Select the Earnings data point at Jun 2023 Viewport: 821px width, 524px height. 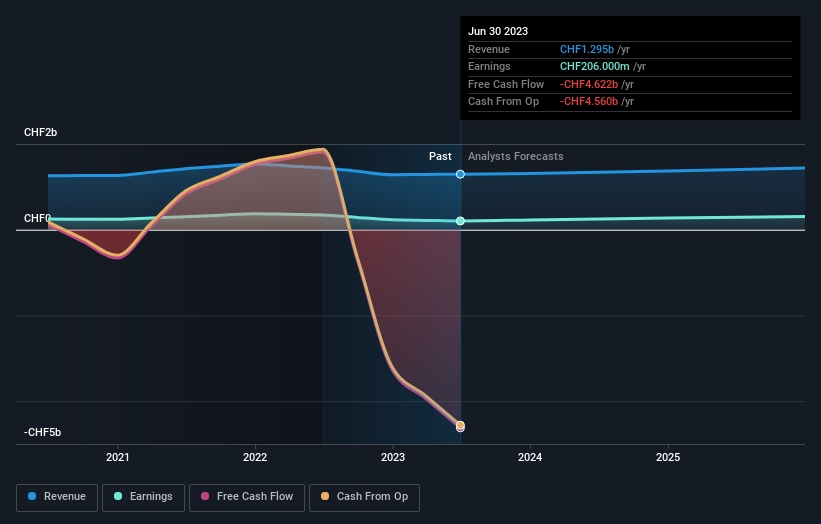coord(460,221)
